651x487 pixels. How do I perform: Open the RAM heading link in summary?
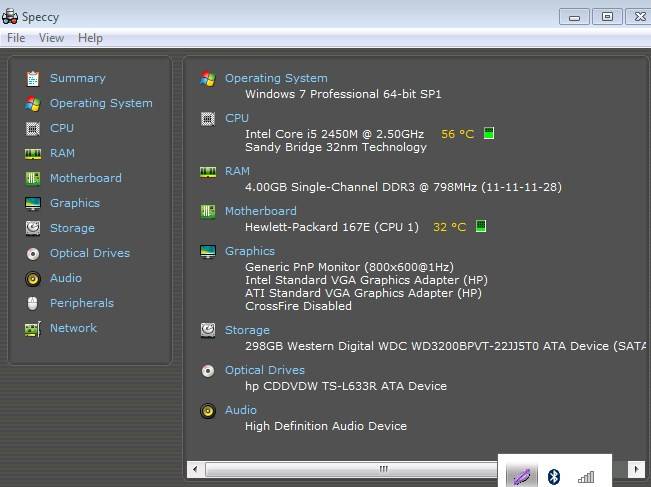237,171
